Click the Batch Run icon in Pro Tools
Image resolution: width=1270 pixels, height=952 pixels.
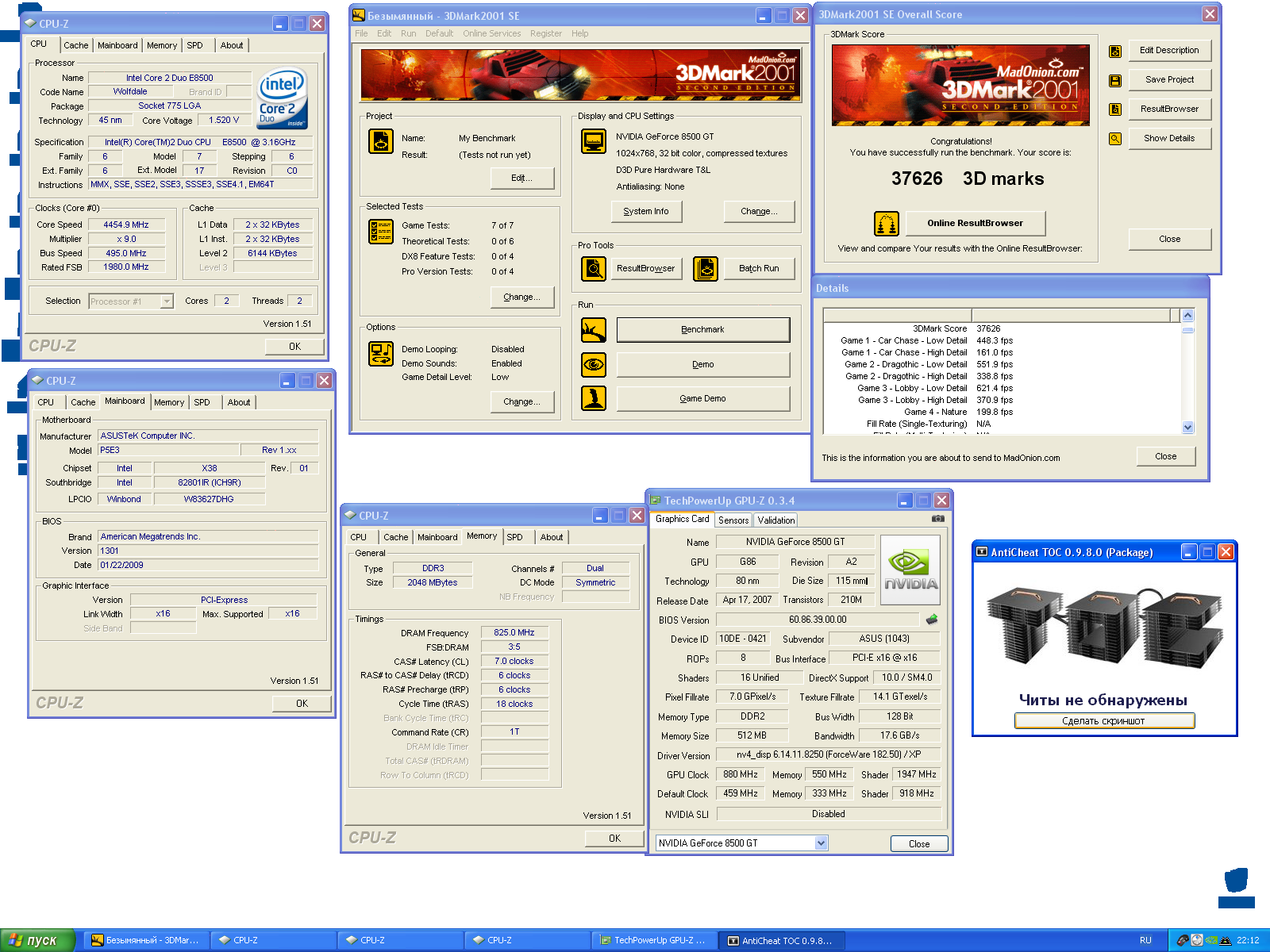coord(706,269)
